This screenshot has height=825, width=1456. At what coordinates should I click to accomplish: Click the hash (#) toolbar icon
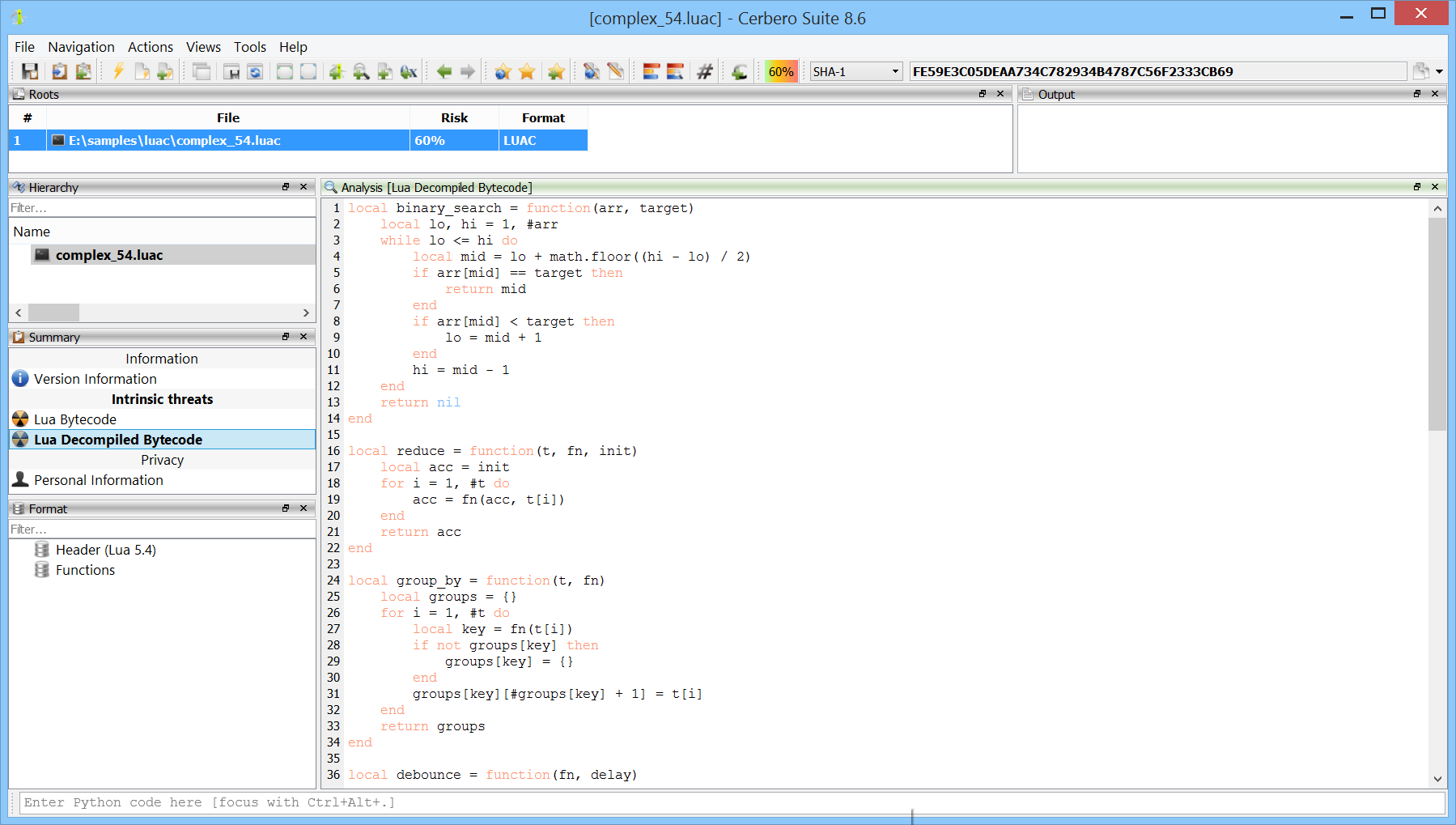click(x=705, y=72)
